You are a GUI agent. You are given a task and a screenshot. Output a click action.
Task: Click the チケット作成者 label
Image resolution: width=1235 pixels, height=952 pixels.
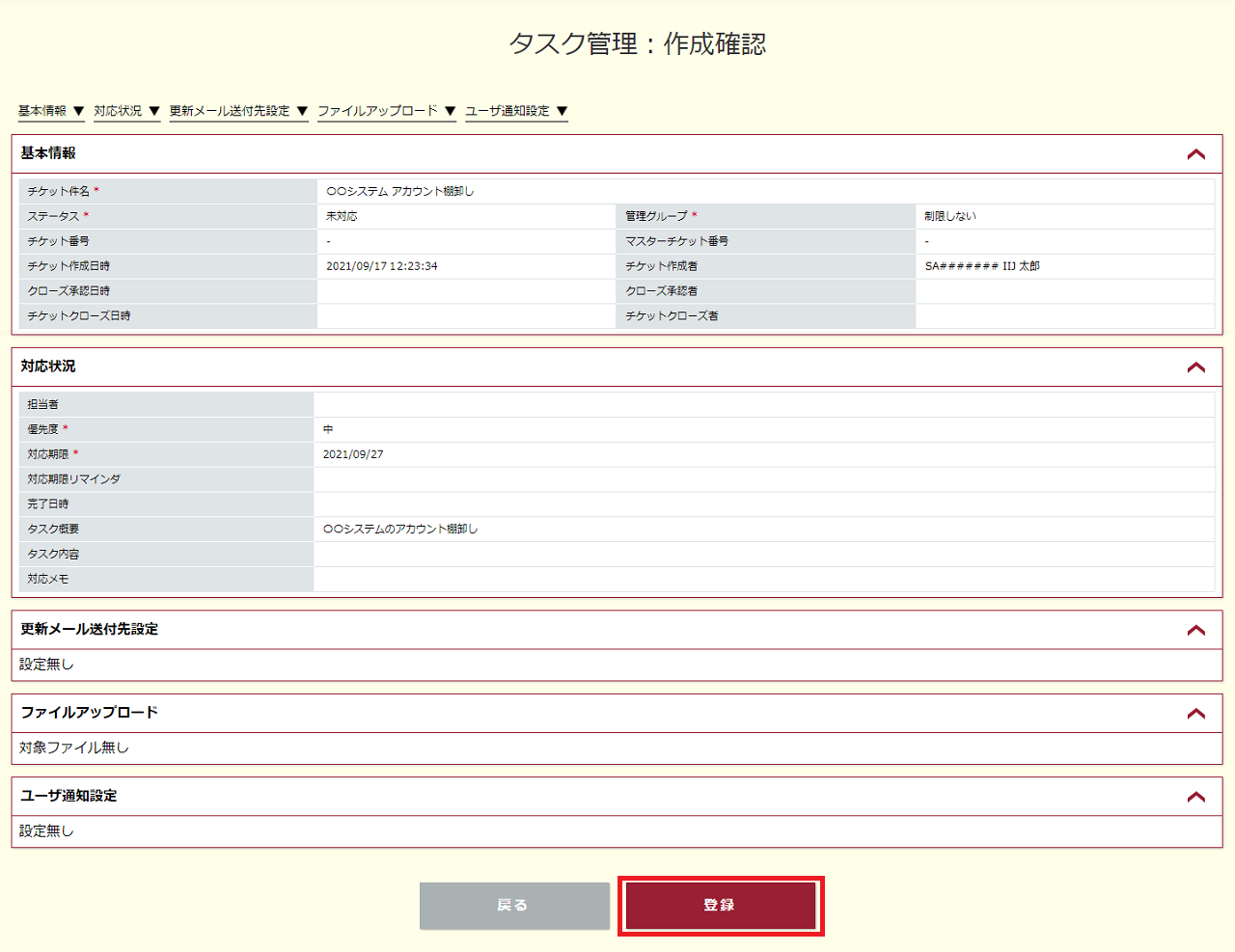(x=662, y=266)
